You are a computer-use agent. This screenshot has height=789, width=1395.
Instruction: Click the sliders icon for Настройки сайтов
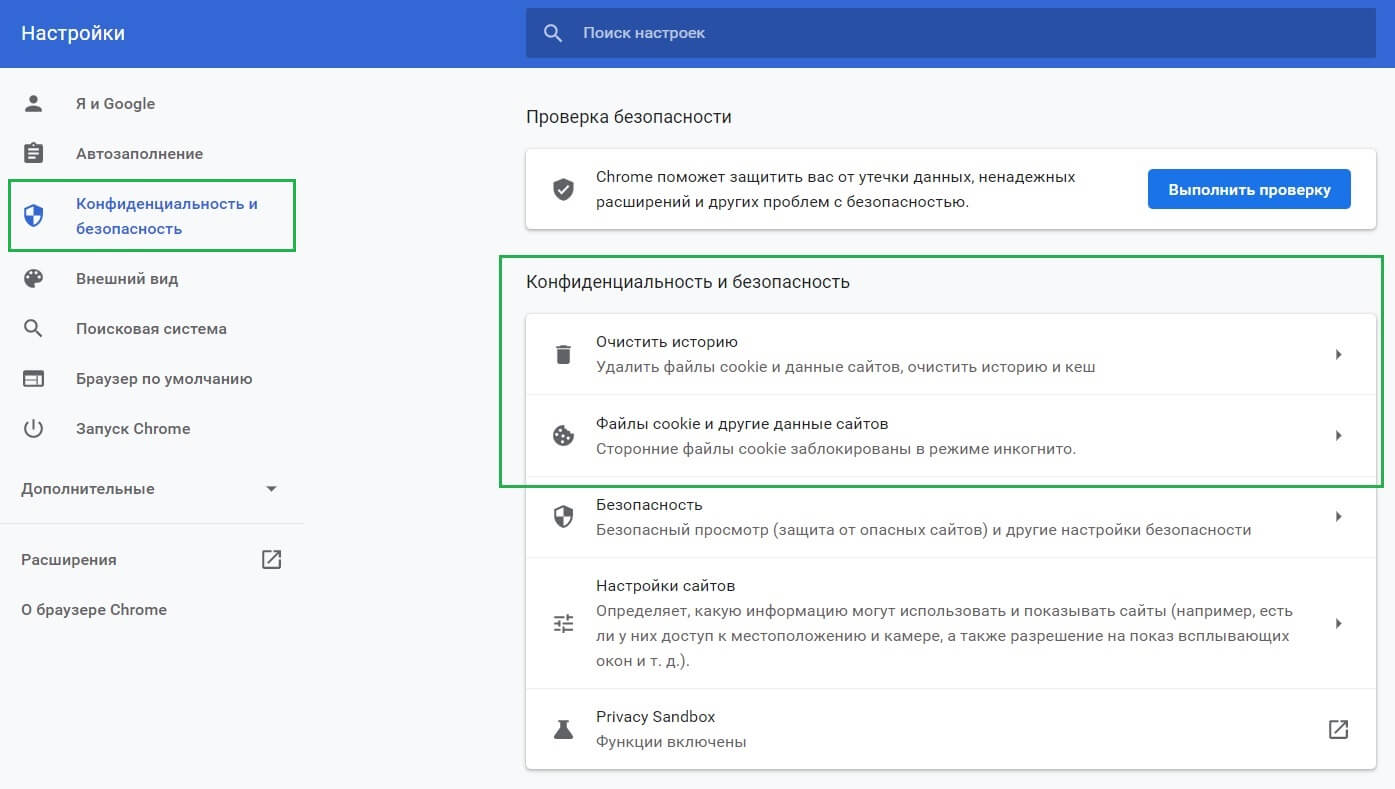[x=564, y=623]
